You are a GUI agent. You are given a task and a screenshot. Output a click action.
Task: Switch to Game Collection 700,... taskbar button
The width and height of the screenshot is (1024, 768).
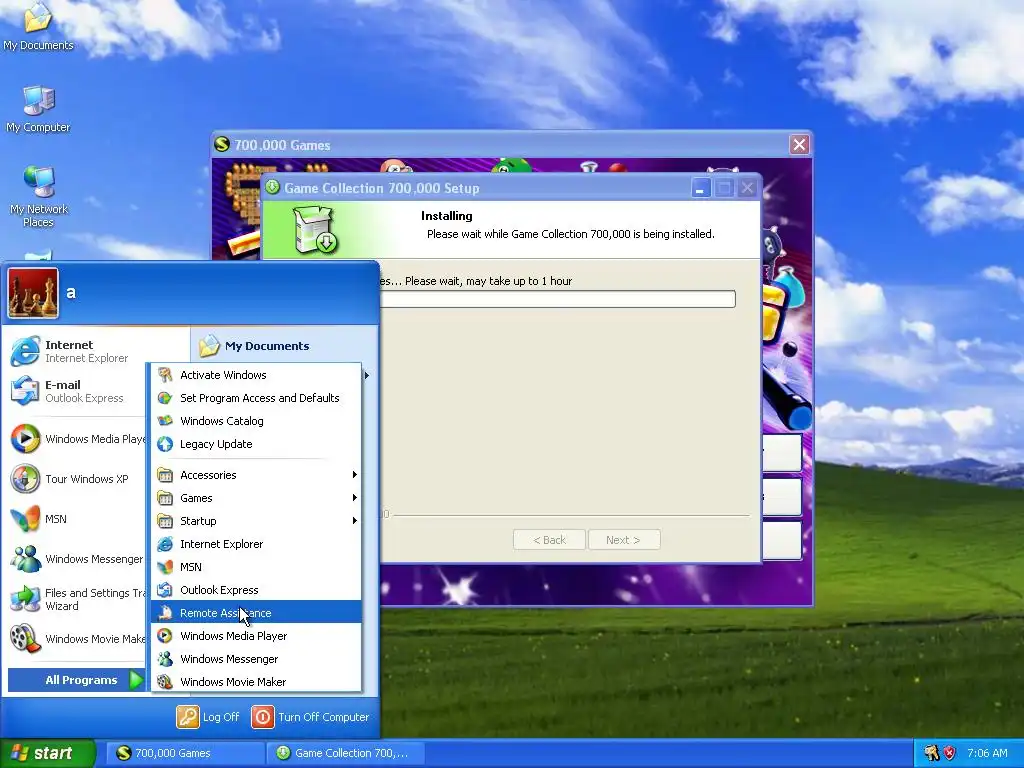(x=346, y=753)
